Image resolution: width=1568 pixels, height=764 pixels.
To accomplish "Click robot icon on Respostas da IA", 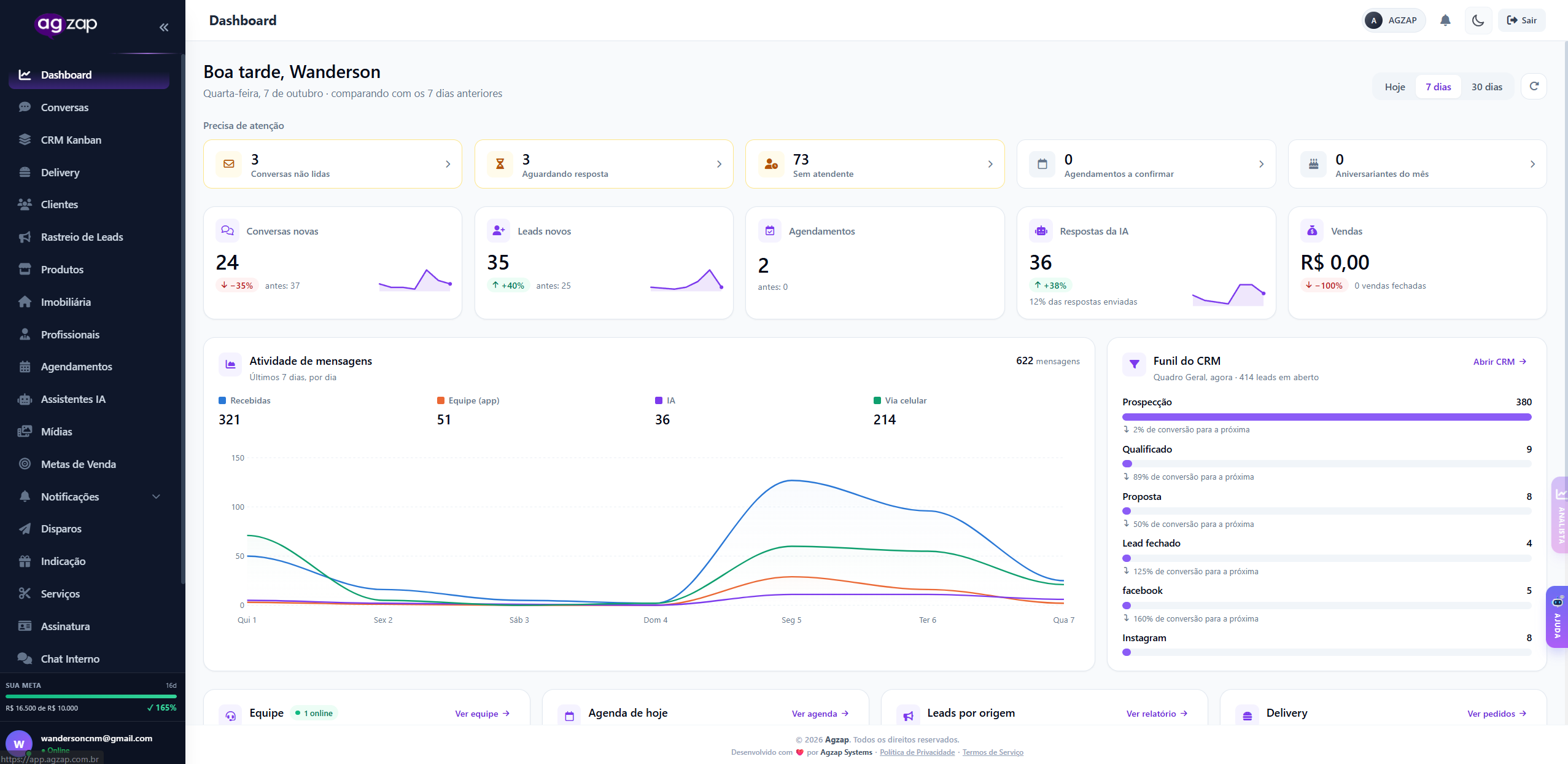I will 1041,231.
